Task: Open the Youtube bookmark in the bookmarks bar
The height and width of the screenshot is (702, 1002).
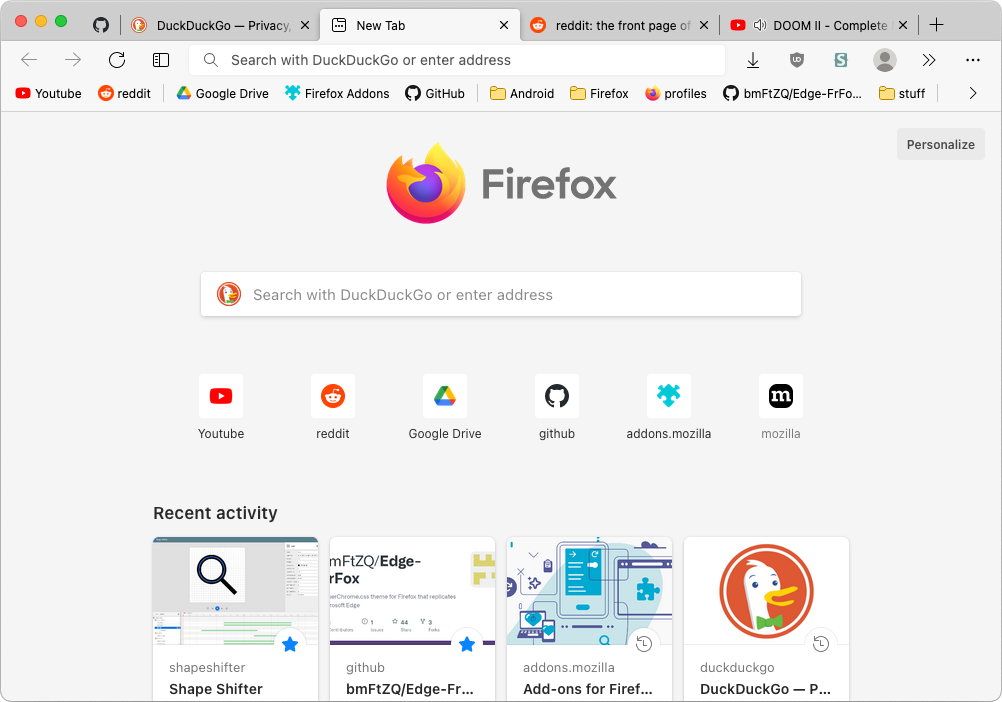Action: point(49,93)
